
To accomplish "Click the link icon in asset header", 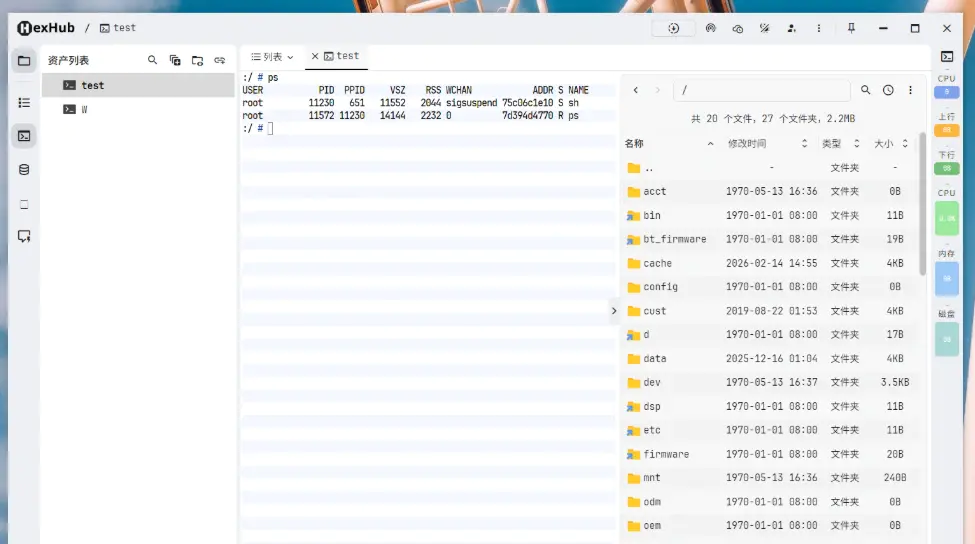I will point(220,60).
